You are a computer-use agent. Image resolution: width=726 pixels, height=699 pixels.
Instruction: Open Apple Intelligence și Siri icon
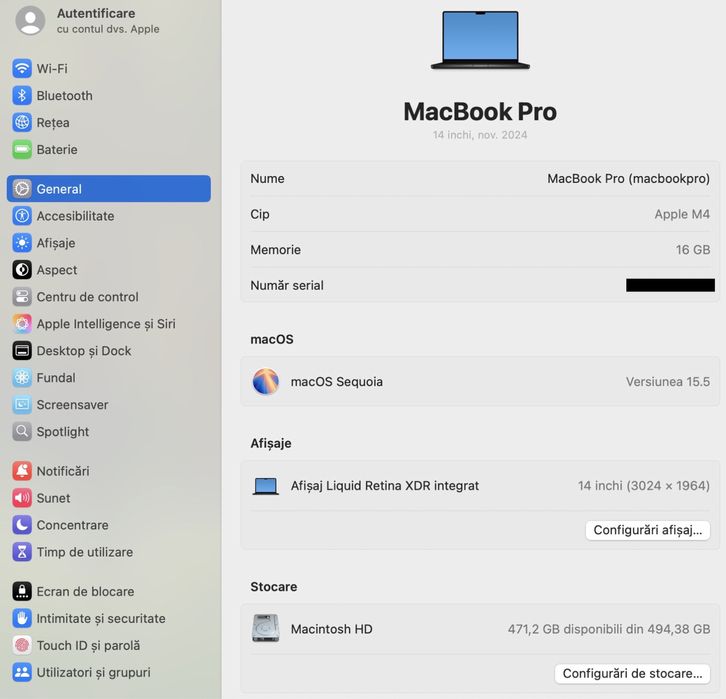tap(22, 324)
